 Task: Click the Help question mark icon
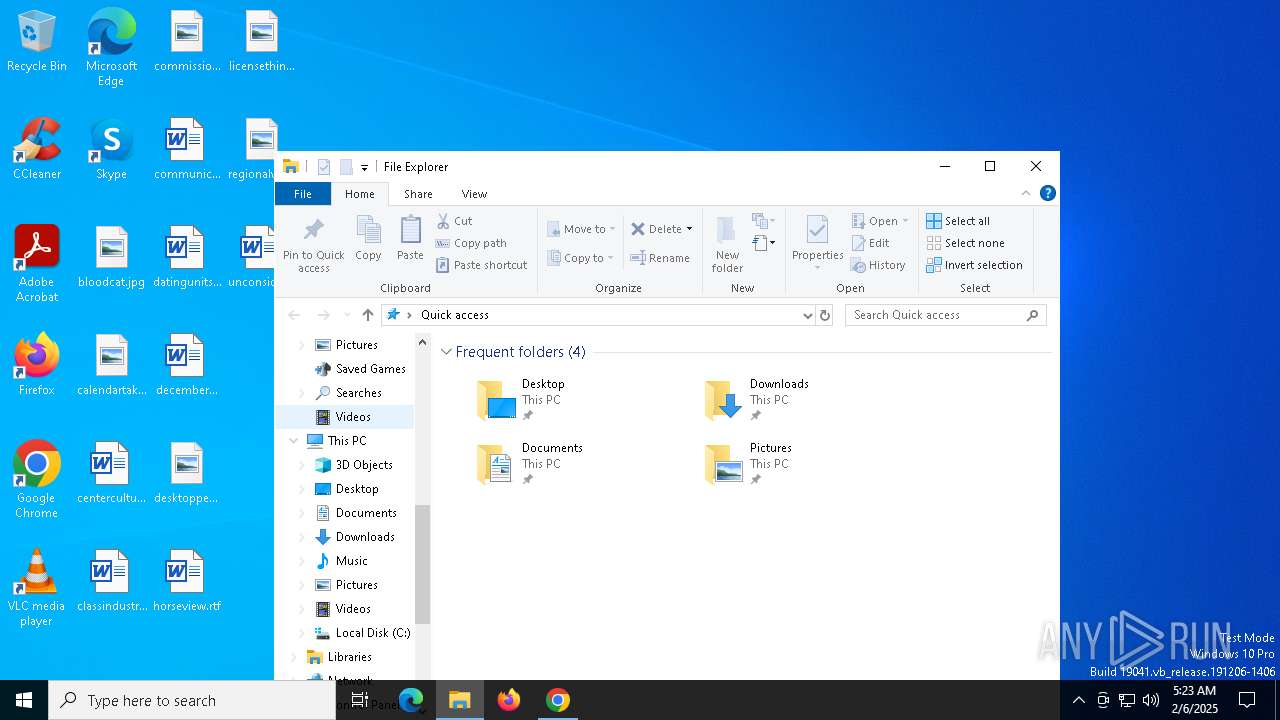tap(1047, 193)
